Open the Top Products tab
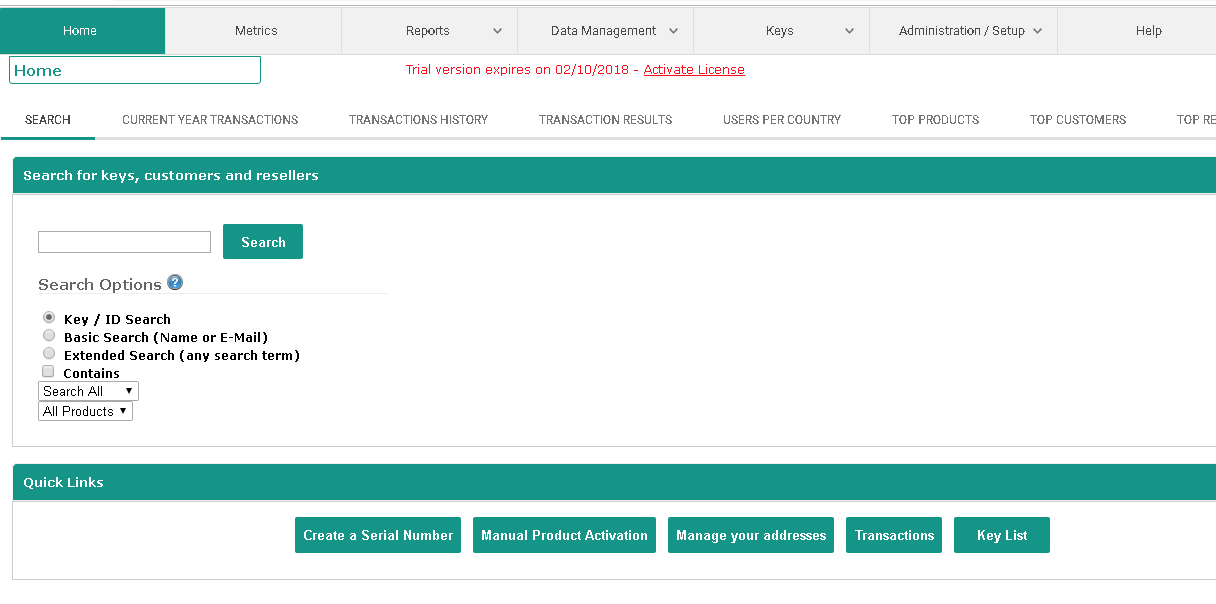Screen dimensions: 1216x604 pos(935,120)
